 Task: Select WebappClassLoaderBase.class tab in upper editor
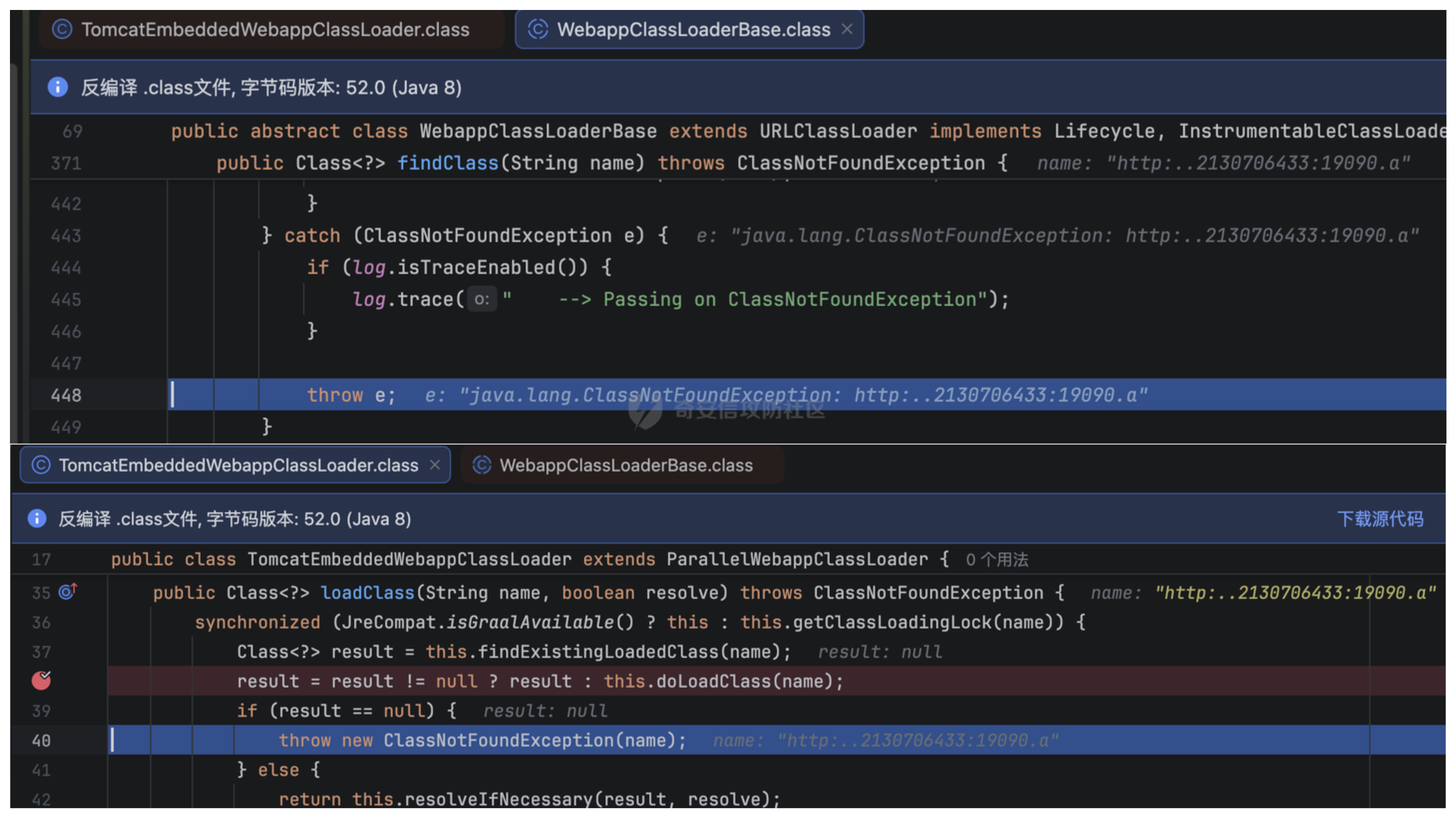688,29
